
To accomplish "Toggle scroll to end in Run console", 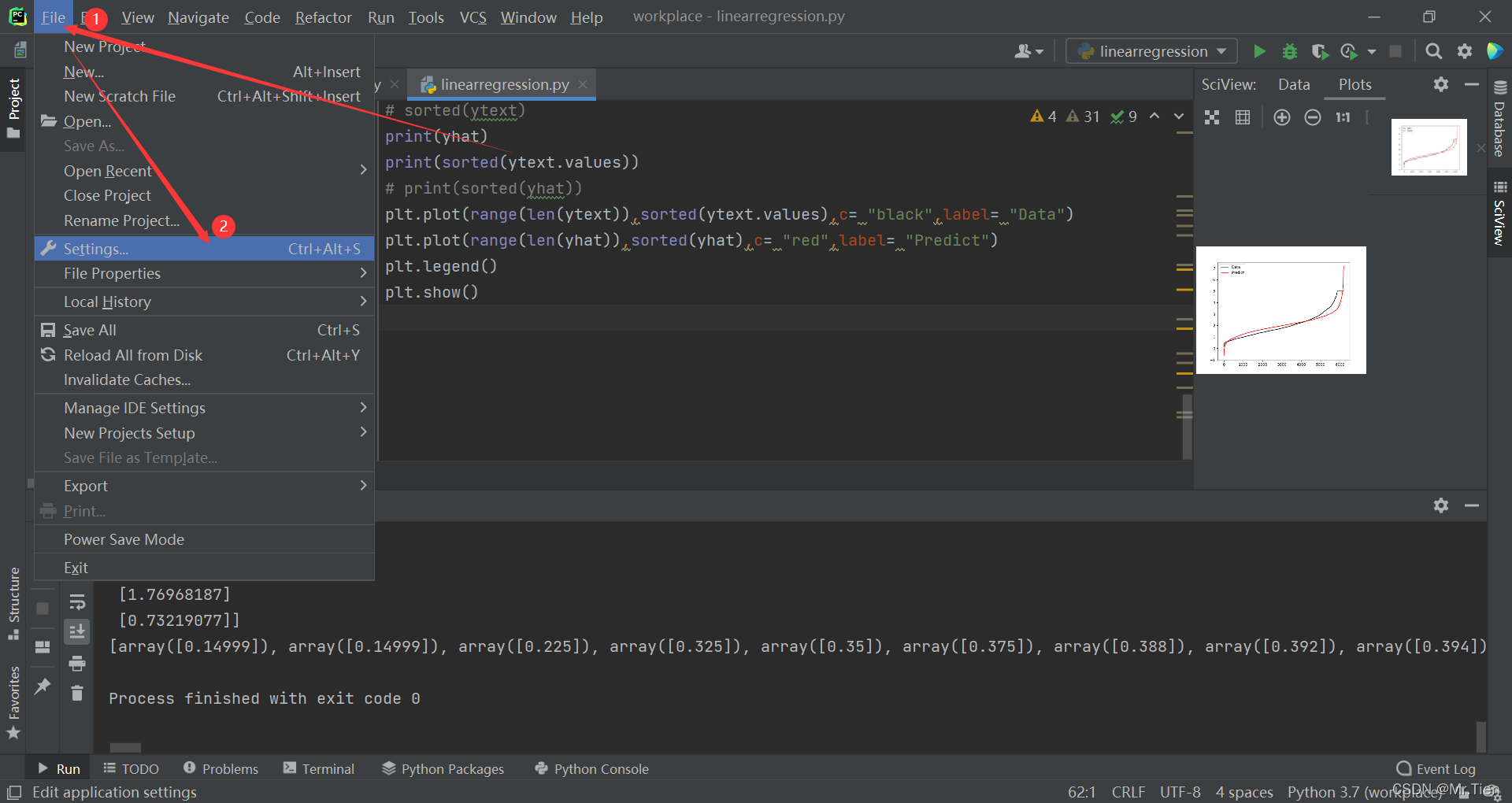I will [77, 631].
